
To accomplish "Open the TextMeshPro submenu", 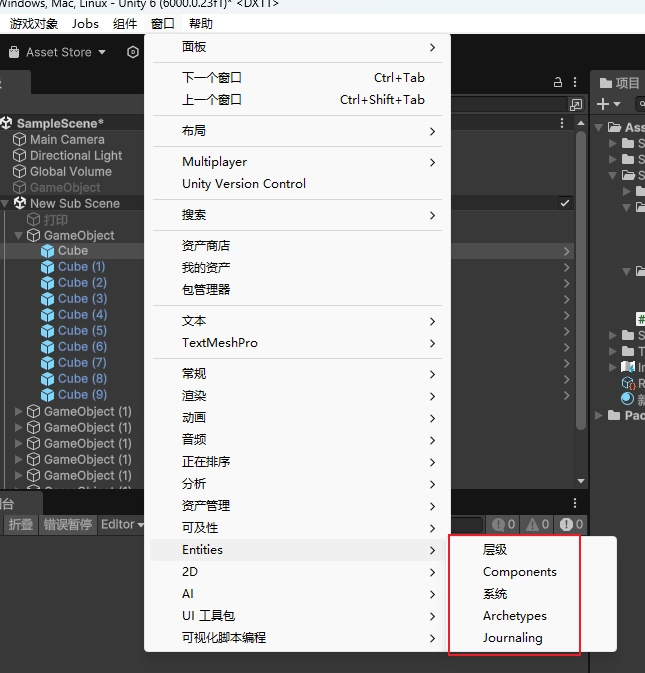I will [297, 343].
